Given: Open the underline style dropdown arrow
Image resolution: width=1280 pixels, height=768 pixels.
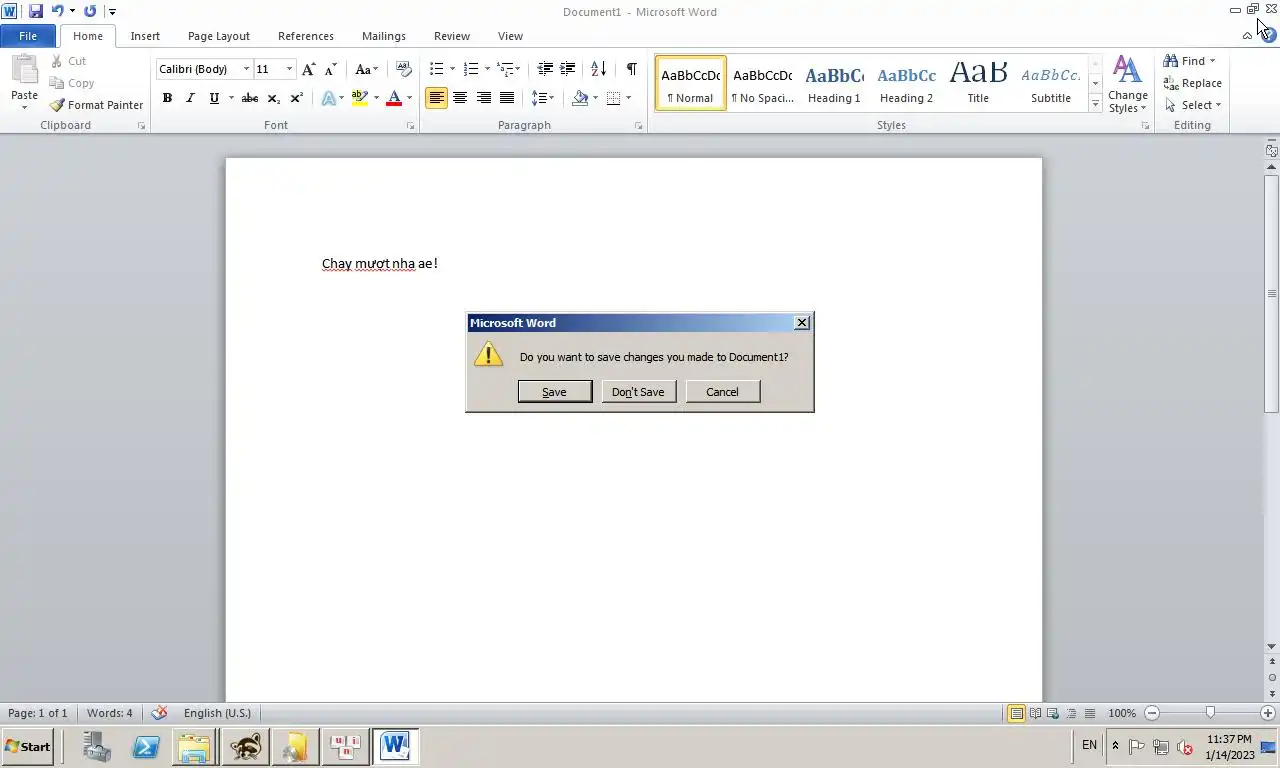Looking at the screenshot, I should click(231, 98).
